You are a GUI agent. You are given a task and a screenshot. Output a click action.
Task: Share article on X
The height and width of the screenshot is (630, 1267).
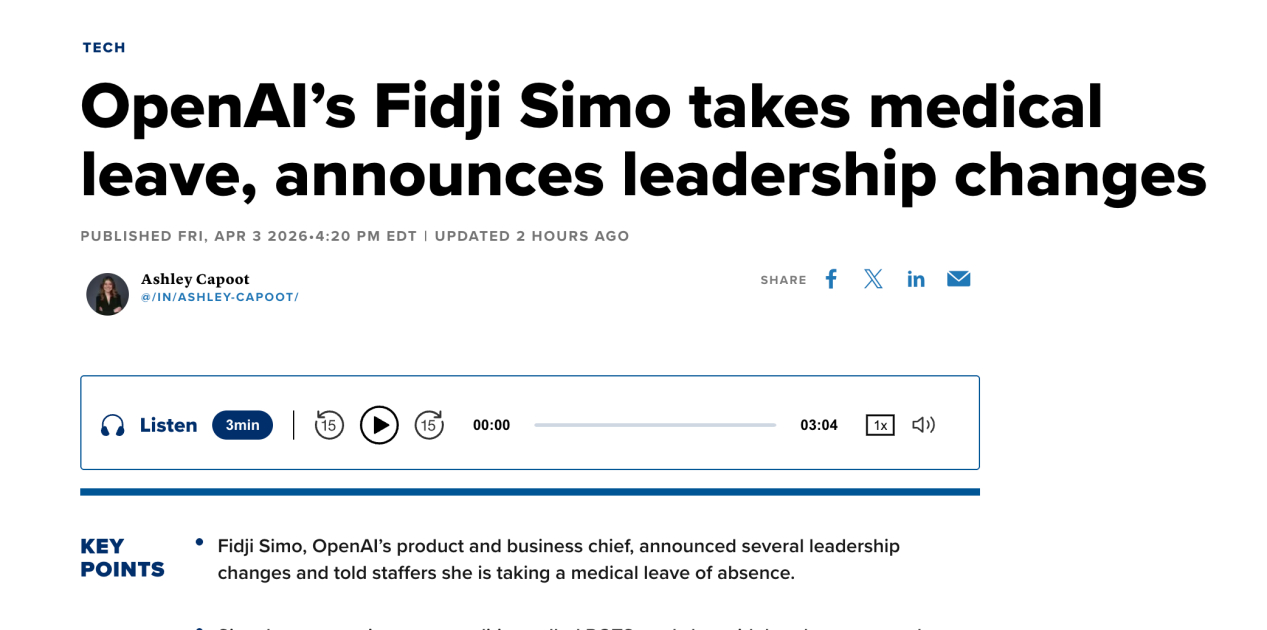pos(873,279)
